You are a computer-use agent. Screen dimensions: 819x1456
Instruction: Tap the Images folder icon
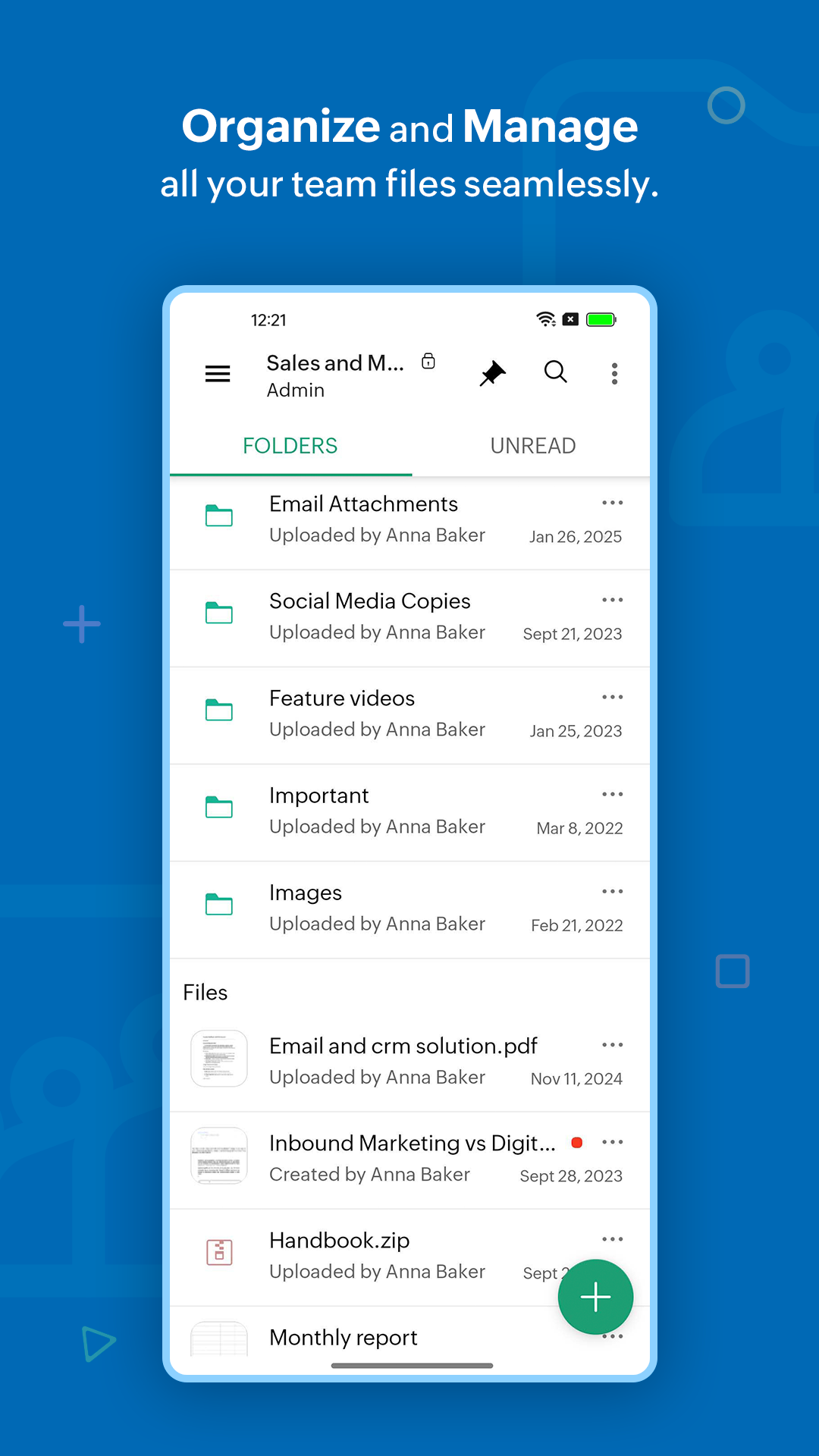pos(219,905)
